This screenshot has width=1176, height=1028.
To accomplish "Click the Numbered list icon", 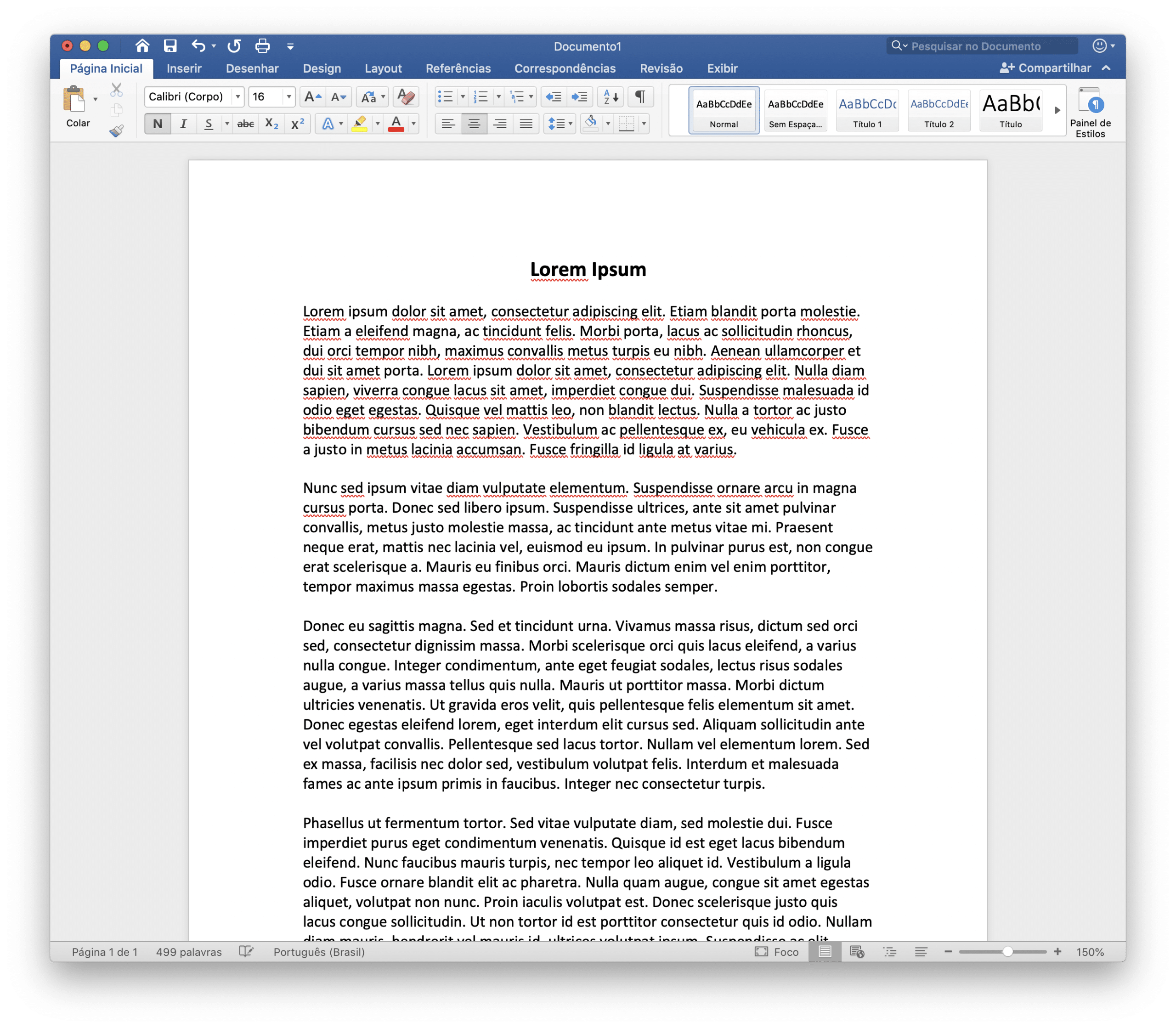I will pos(475,96).
